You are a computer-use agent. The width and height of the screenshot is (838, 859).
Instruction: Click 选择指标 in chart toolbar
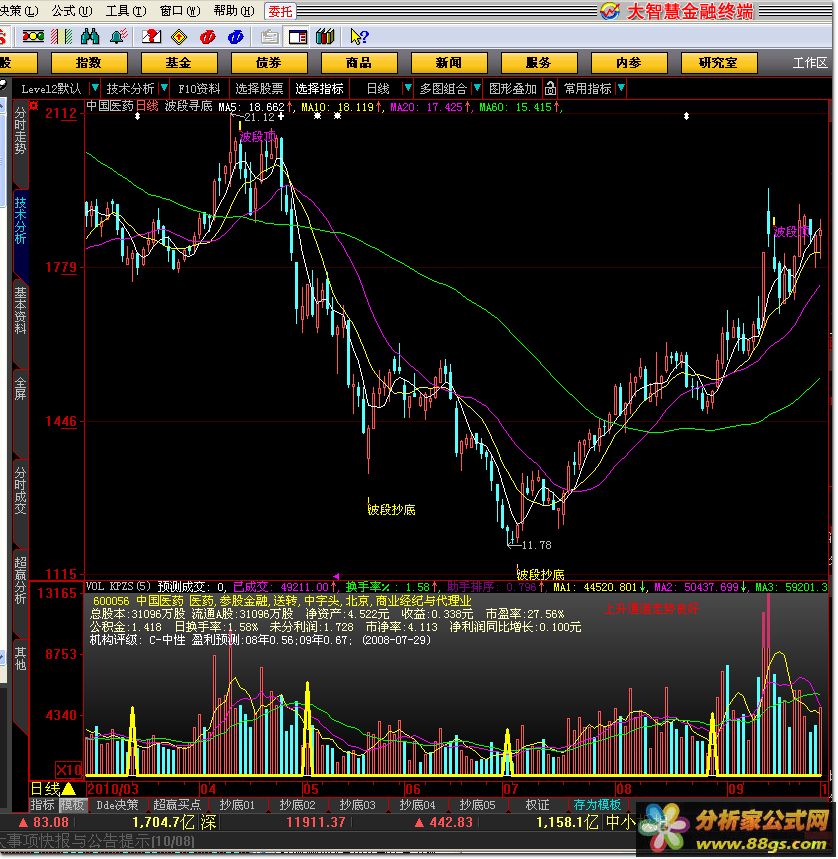[319, 88]
